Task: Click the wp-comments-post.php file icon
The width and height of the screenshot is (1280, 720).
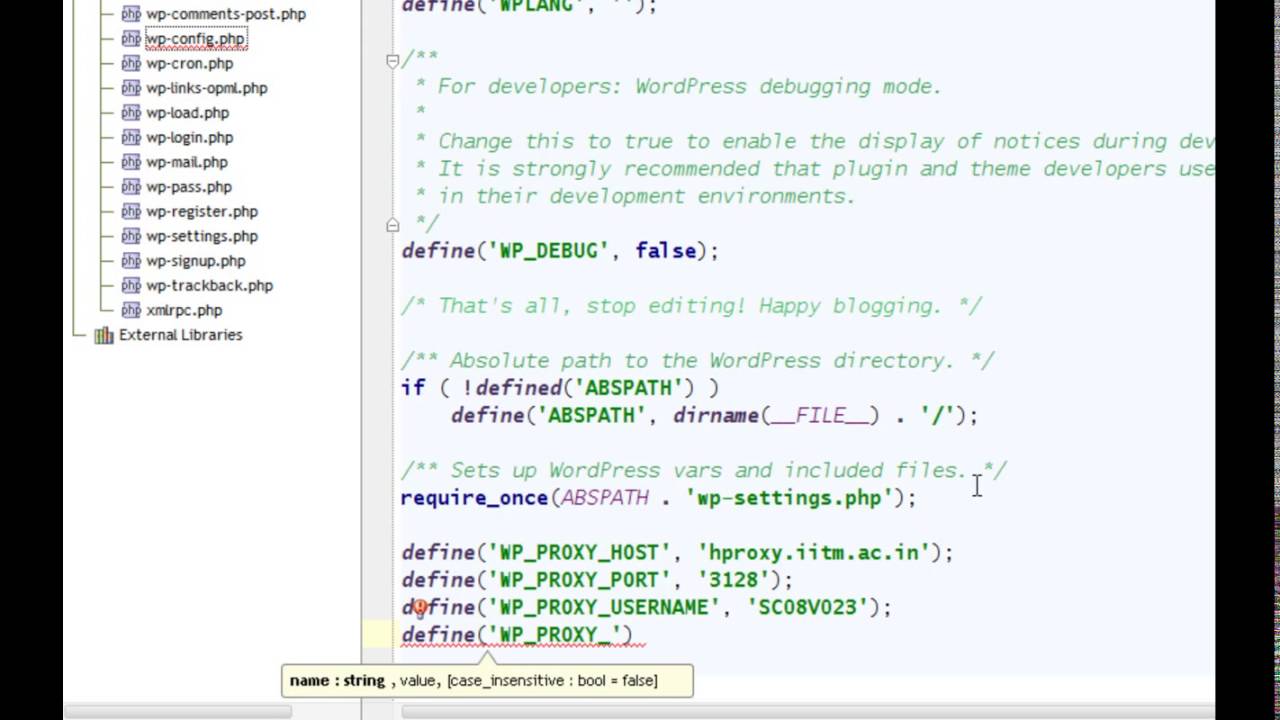Action: tap(131, 14)
